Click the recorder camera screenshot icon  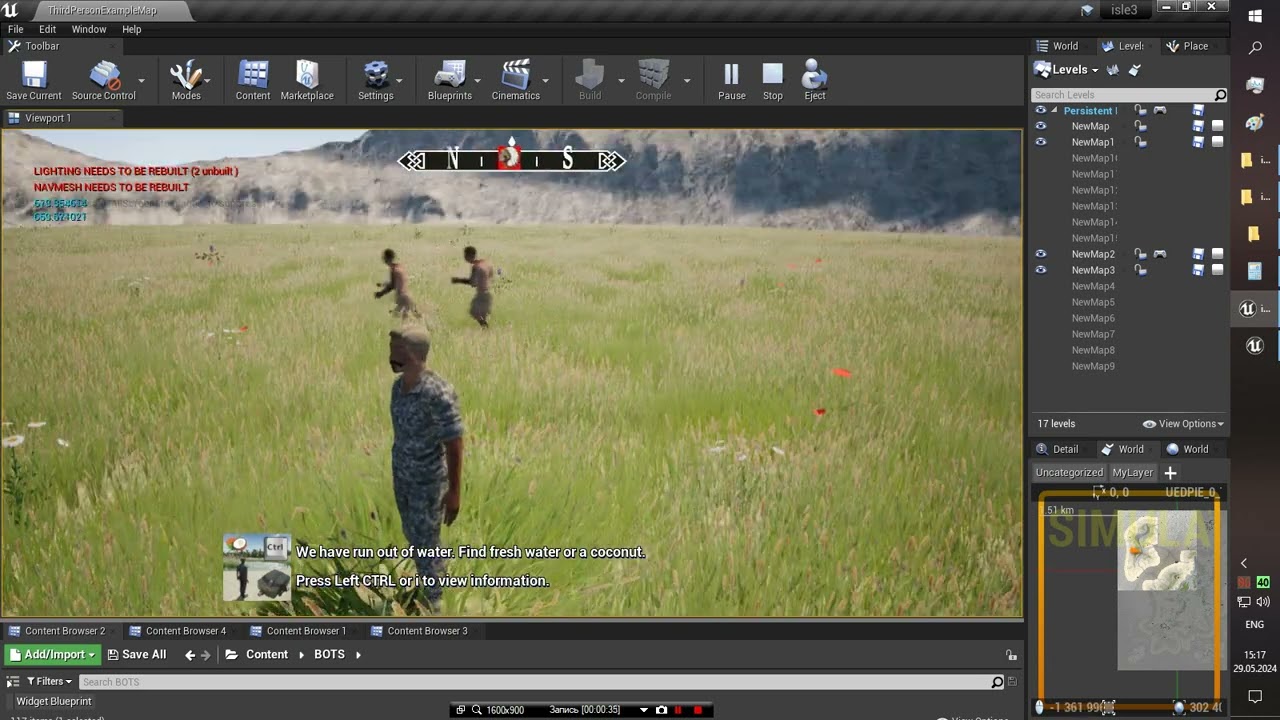661,710
